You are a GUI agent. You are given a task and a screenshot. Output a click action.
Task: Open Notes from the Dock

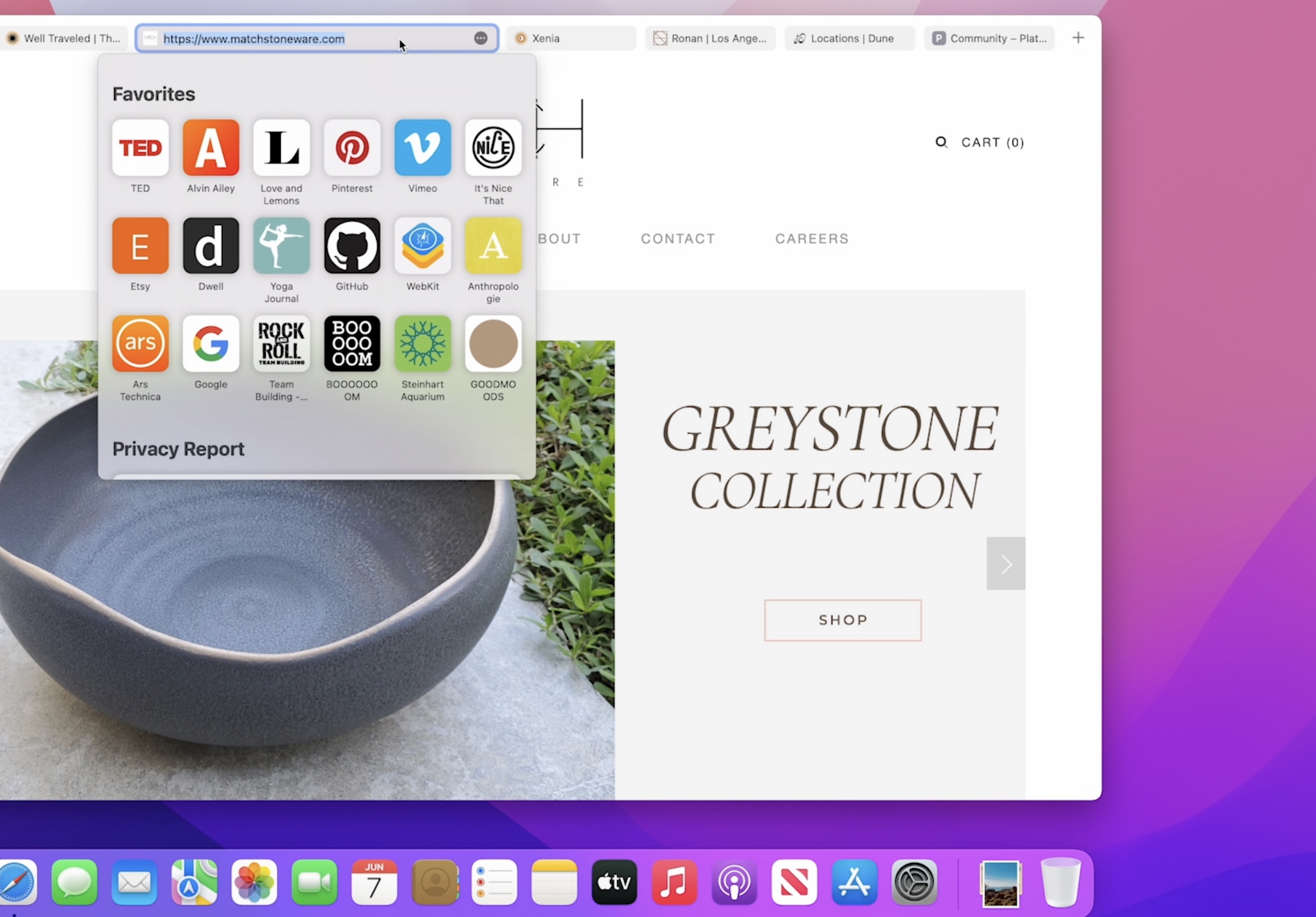554,882
